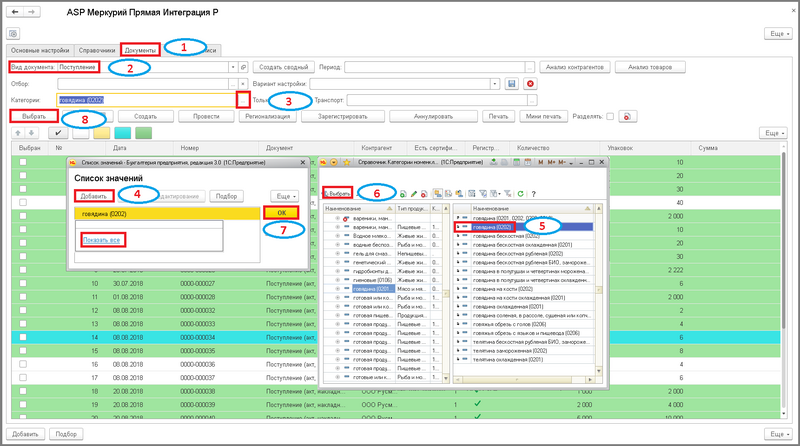Click the Анализ контрагентов button
The width and height of the screenshot is (800, 446).
[x=574, y=67]
